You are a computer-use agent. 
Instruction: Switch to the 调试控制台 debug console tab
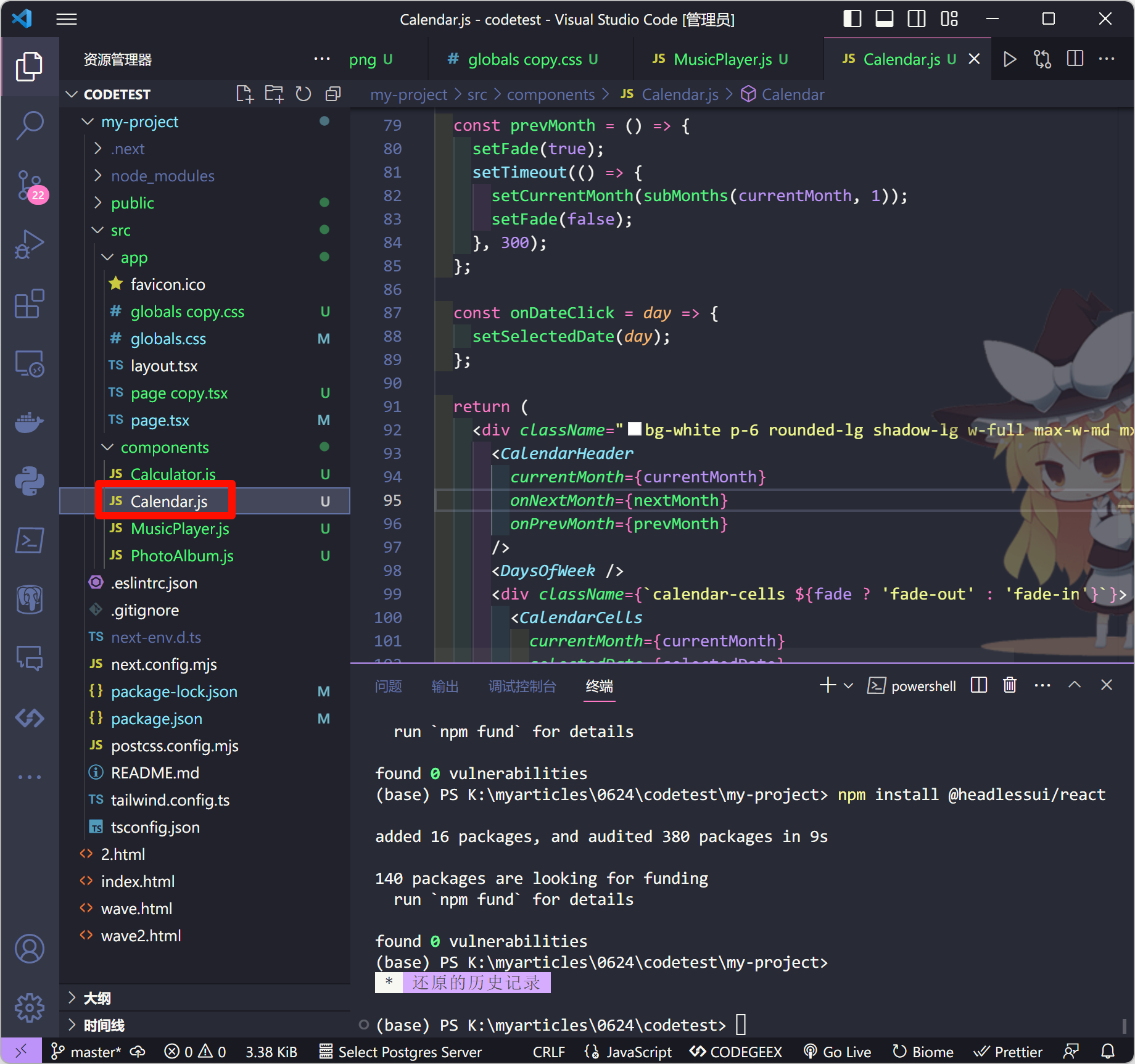tap(522, 687)
